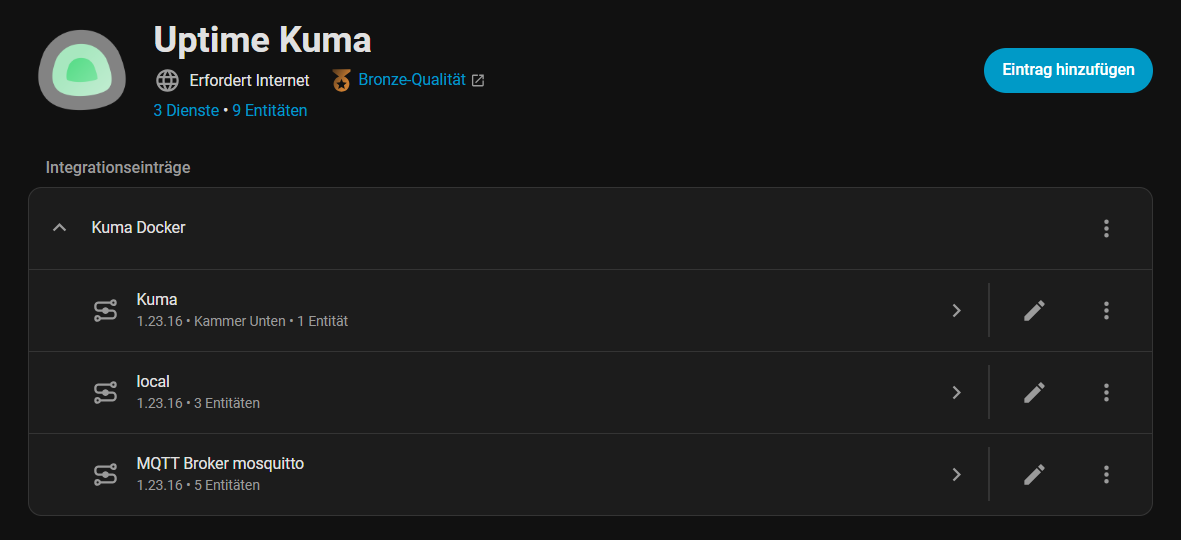Click the pencil icon for local
This screenshot has height=540, width=1181.
pyautogui.click(x=1034, y=392)
